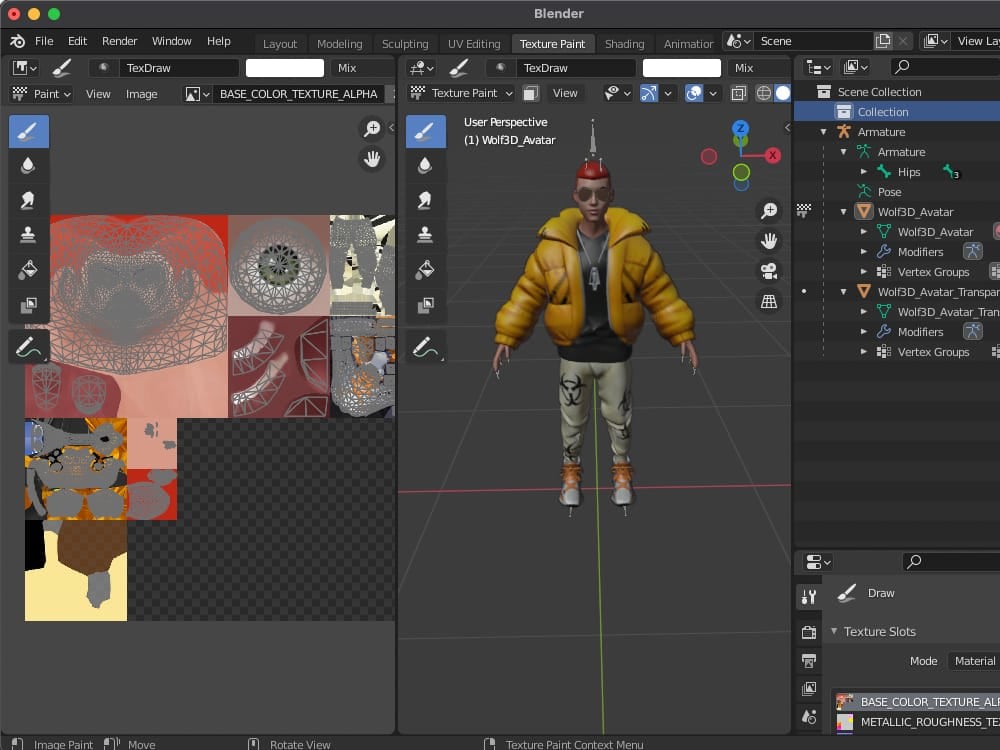
Task: Click the X axis on navigation gizmo
Action: pos(773,155)
